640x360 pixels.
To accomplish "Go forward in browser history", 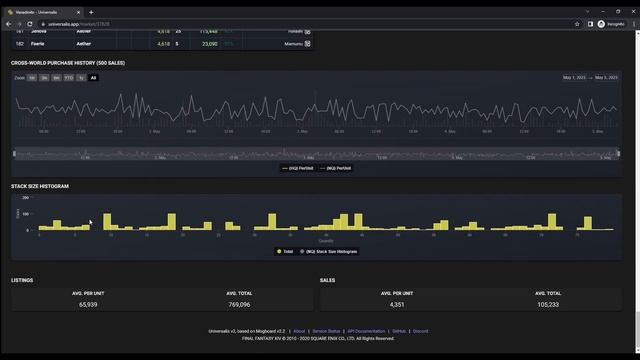I will tap(19, 24).
